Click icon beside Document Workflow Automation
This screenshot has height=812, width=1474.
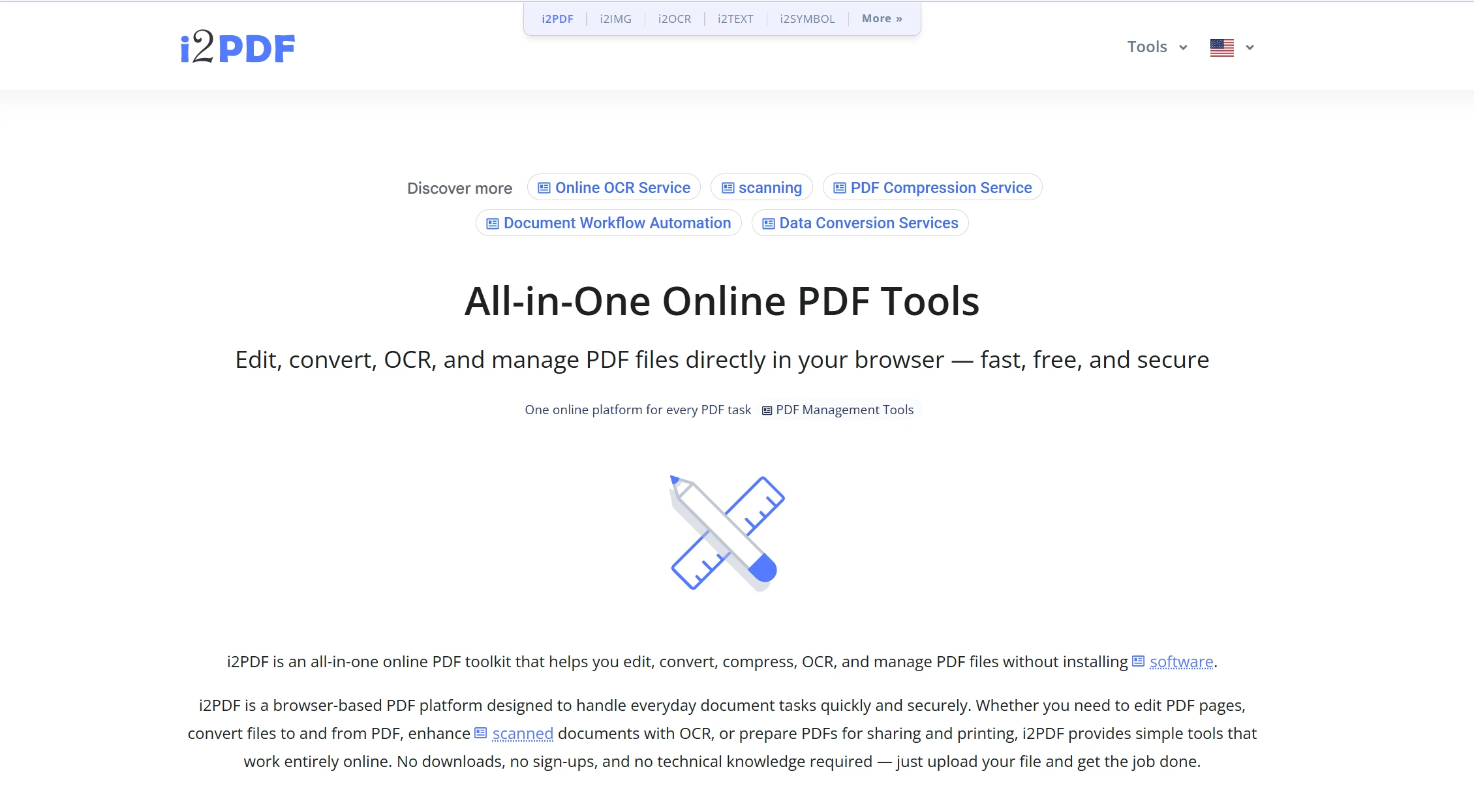pos(493,224)
